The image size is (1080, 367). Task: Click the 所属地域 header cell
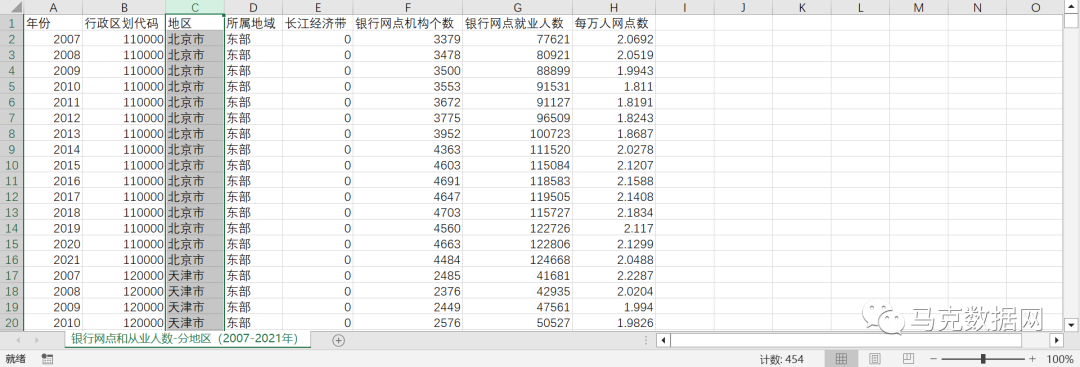coord(253,23)
